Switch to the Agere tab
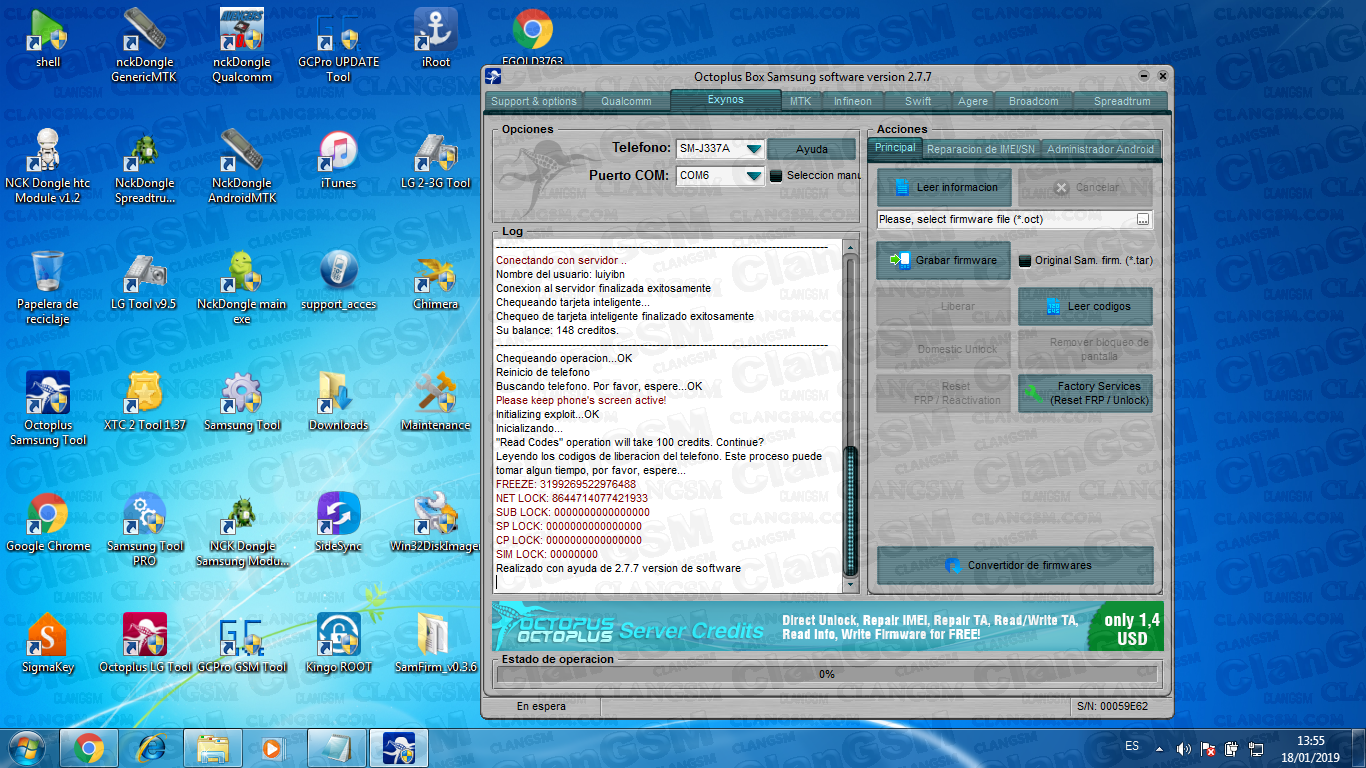The width and height of the screenshot is (1366, 768). [972, 101]
